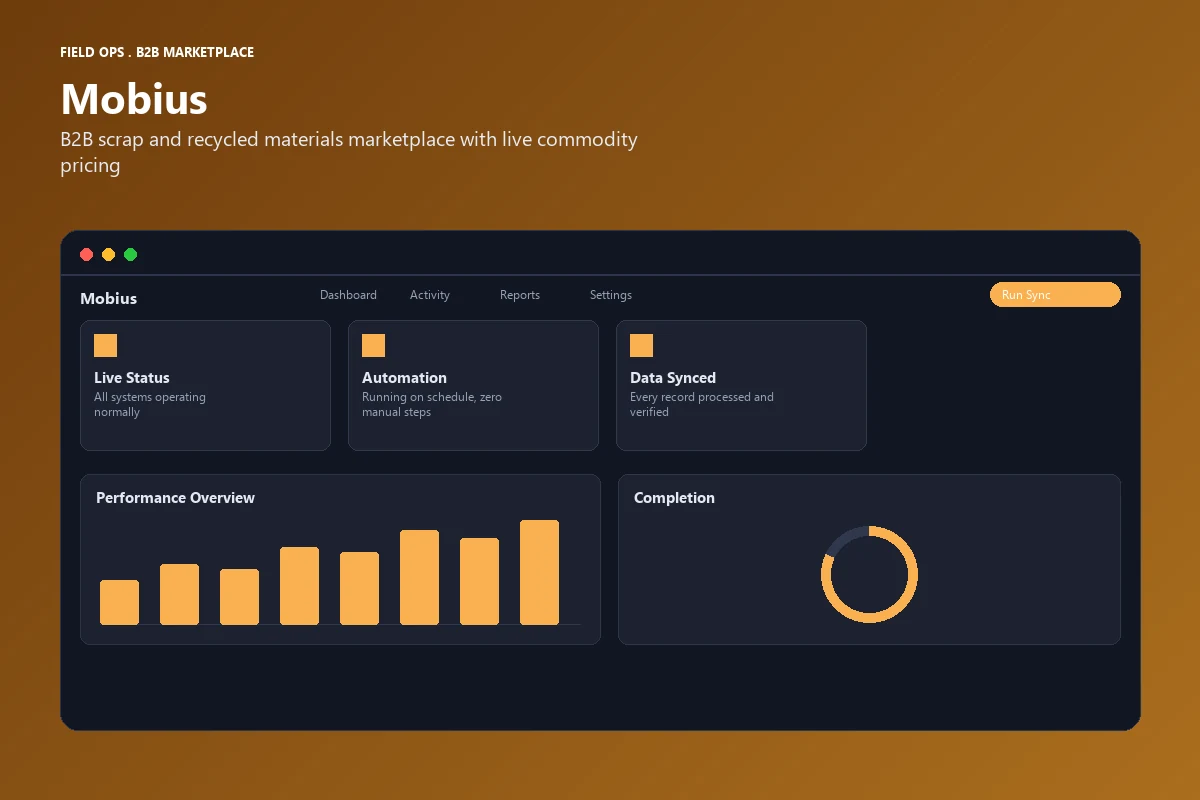Open the Dashboard tab
The height and width of the screenshot is (800, 1200).
point(348,295)
